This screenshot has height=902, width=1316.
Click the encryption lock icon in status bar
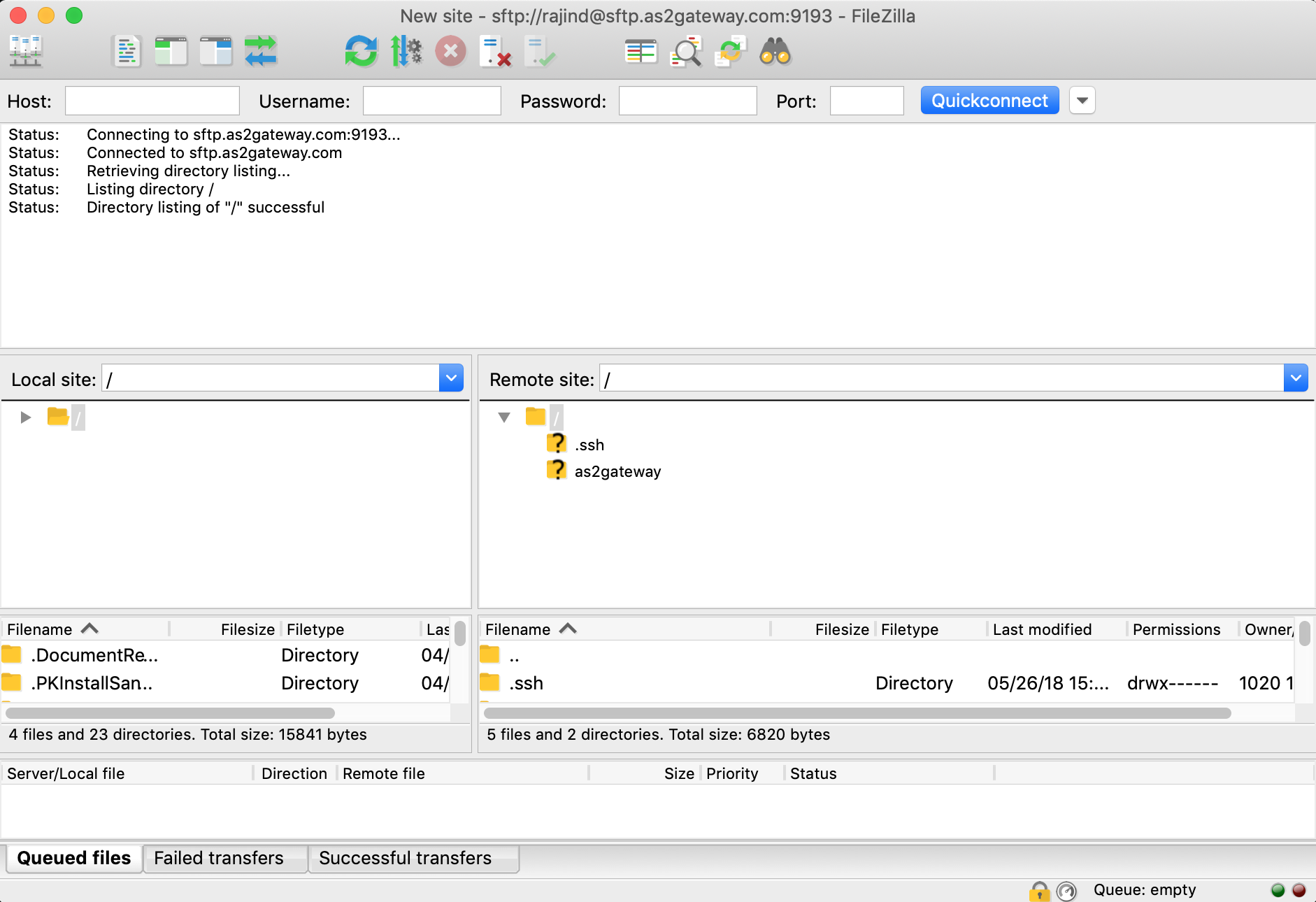point(1040,890)
